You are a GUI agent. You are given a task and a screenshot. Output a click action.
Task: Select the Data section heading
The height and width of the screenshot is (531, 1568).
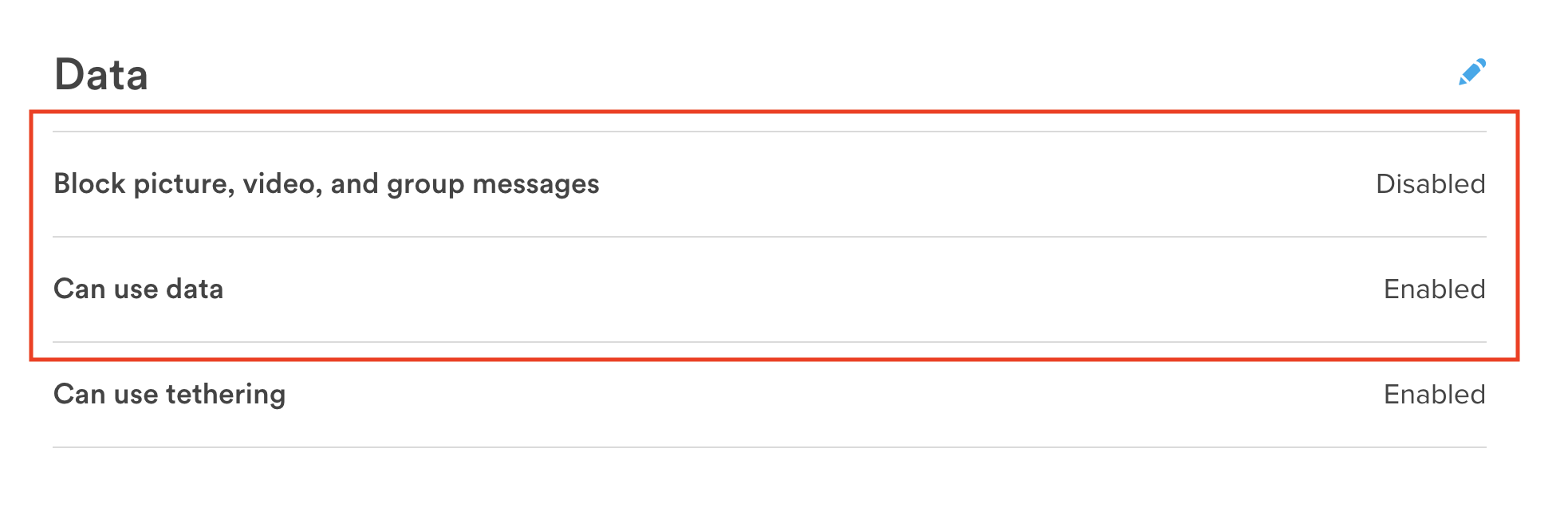101,74
